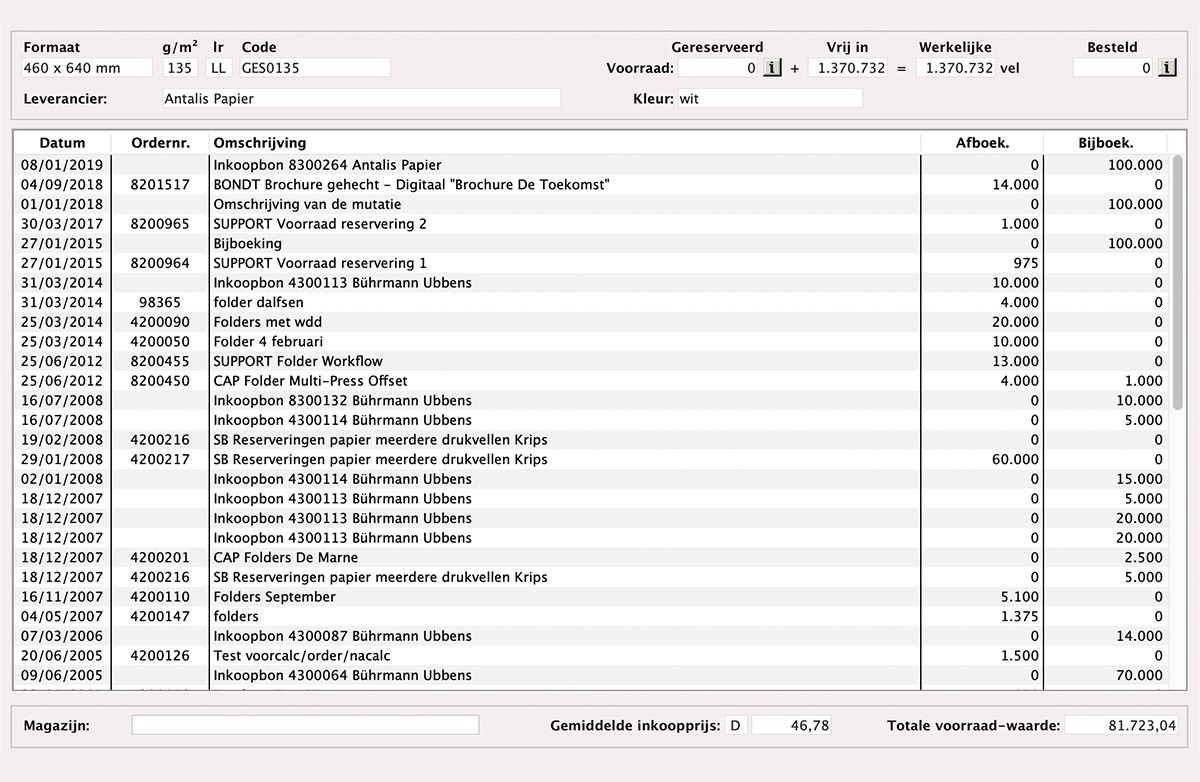Click the Leverancier field Antalis Papier
Image resolution: width=1200 pixels, height=782 pixels.
pos(361,99)
